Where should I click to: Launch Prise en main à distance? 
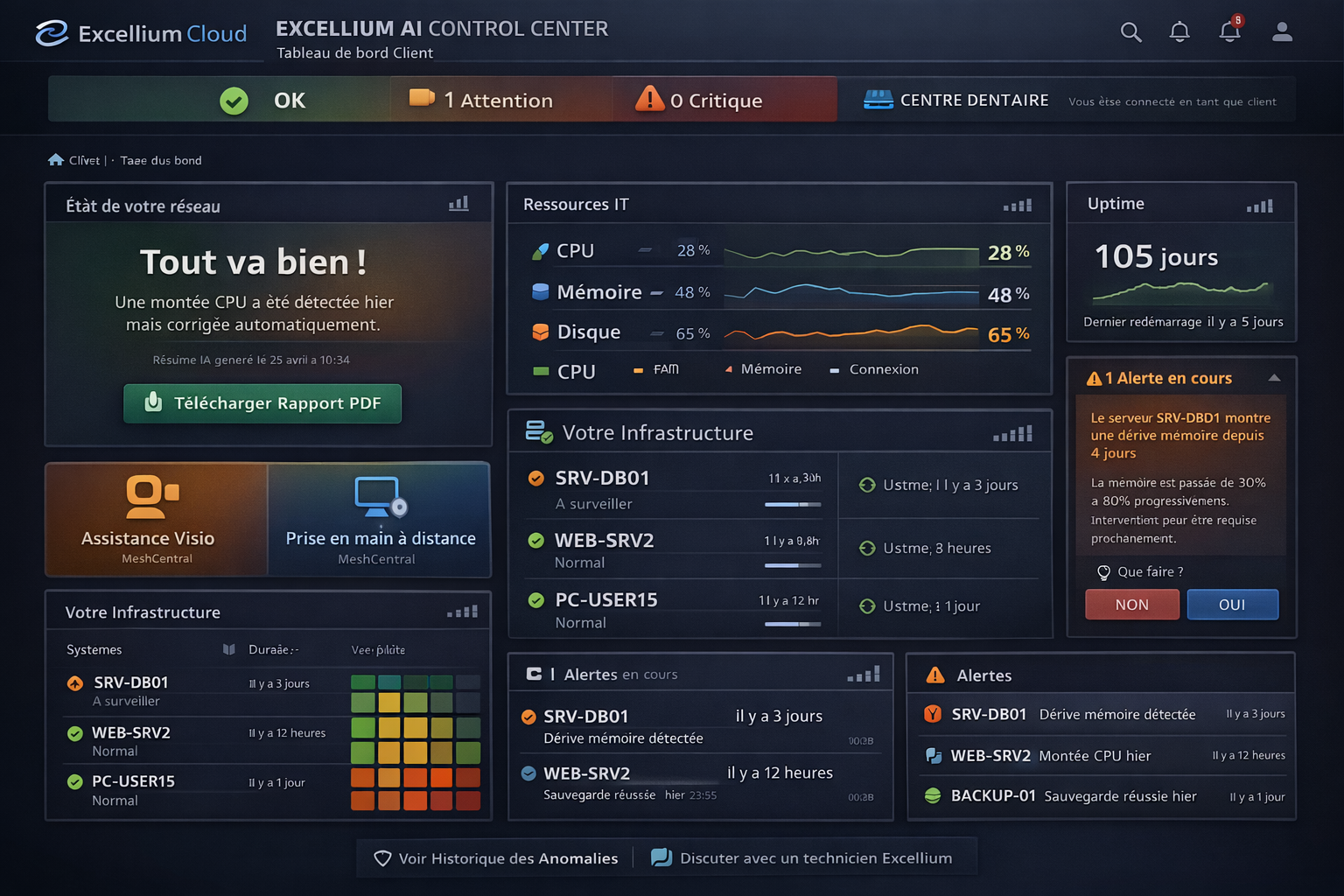(379, 520)
